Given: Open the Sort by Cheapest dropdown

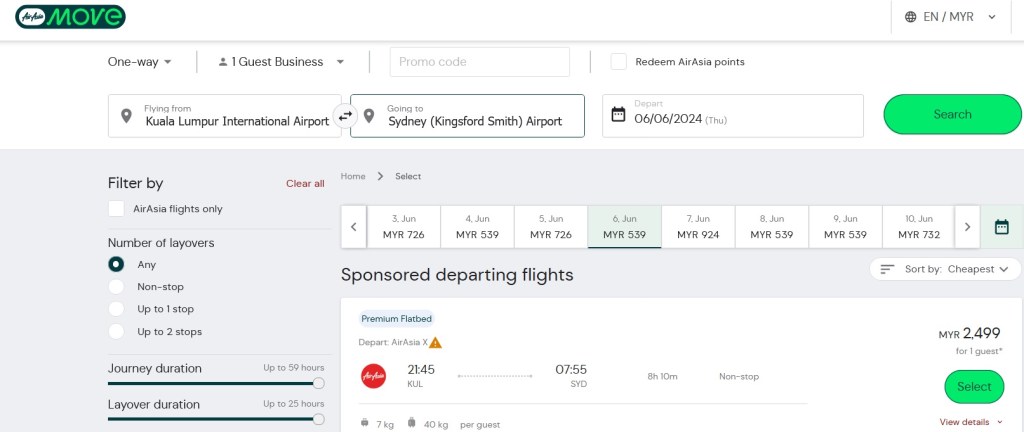Looking at the screenshot, I should pyautogui.click(x=943, y=269).
